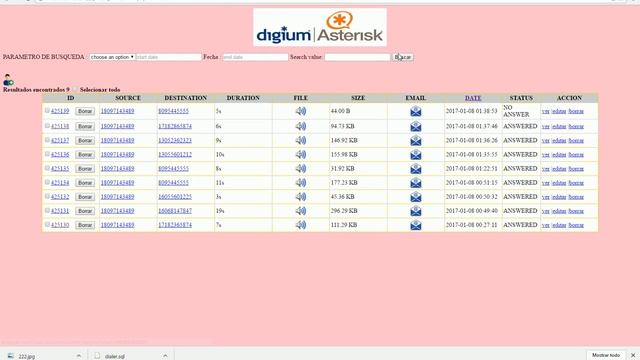Viewport: 640px width, 360px height.
Task: Play the audio file for call 425139
Action: tap(301, 111)
